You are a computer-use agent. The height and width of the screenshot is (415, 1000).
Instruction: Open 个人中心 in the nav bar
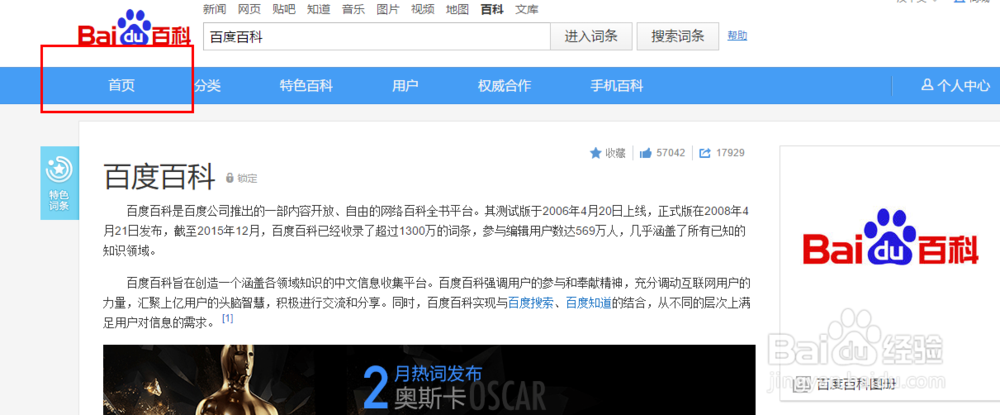(x=956, y=85)
